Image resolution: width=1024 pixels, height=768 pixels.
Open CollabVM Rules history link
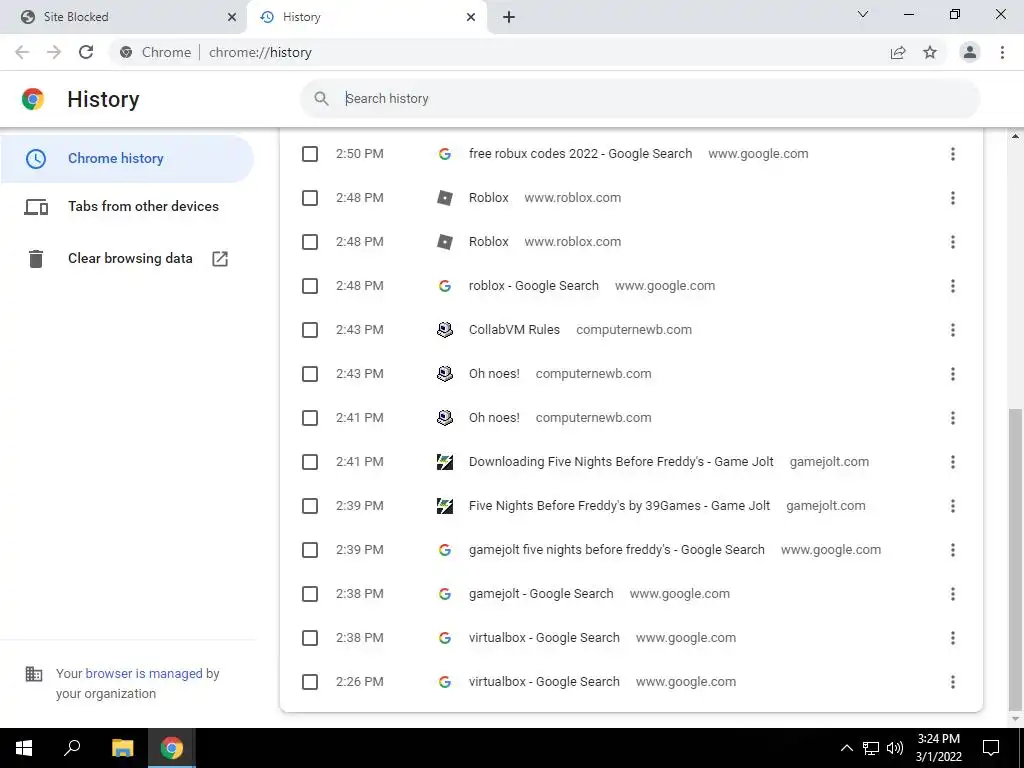[x=514, y=330]
